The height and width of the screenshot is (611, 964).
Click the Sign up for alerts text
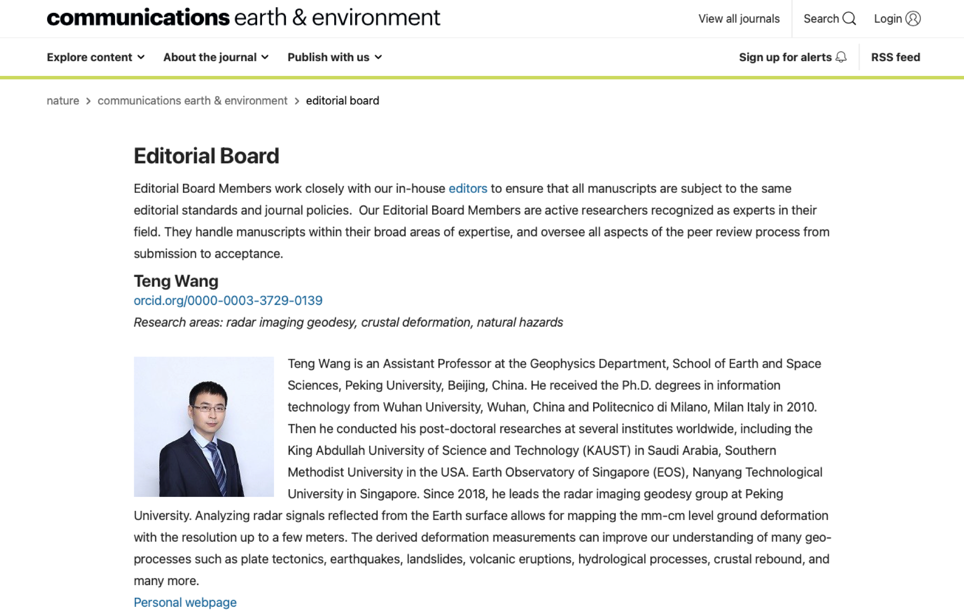(785, 58)
